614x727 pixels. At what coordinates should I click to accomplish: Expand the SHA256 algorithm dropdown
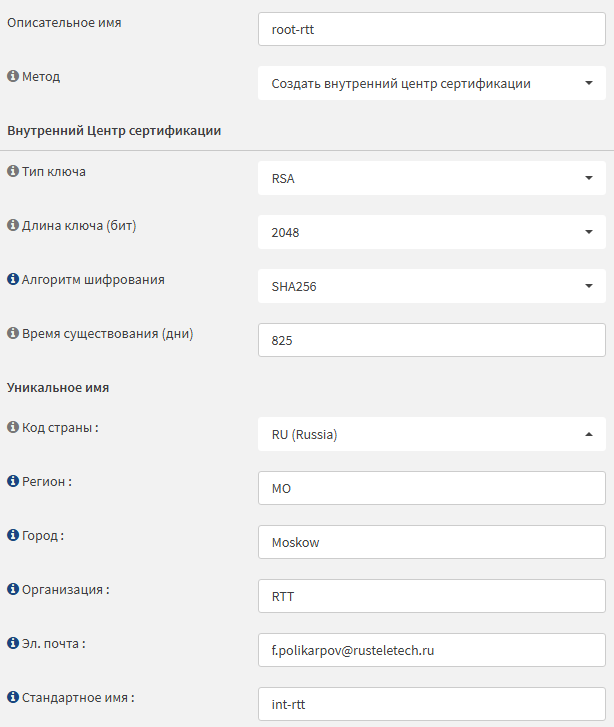(432, 286)
